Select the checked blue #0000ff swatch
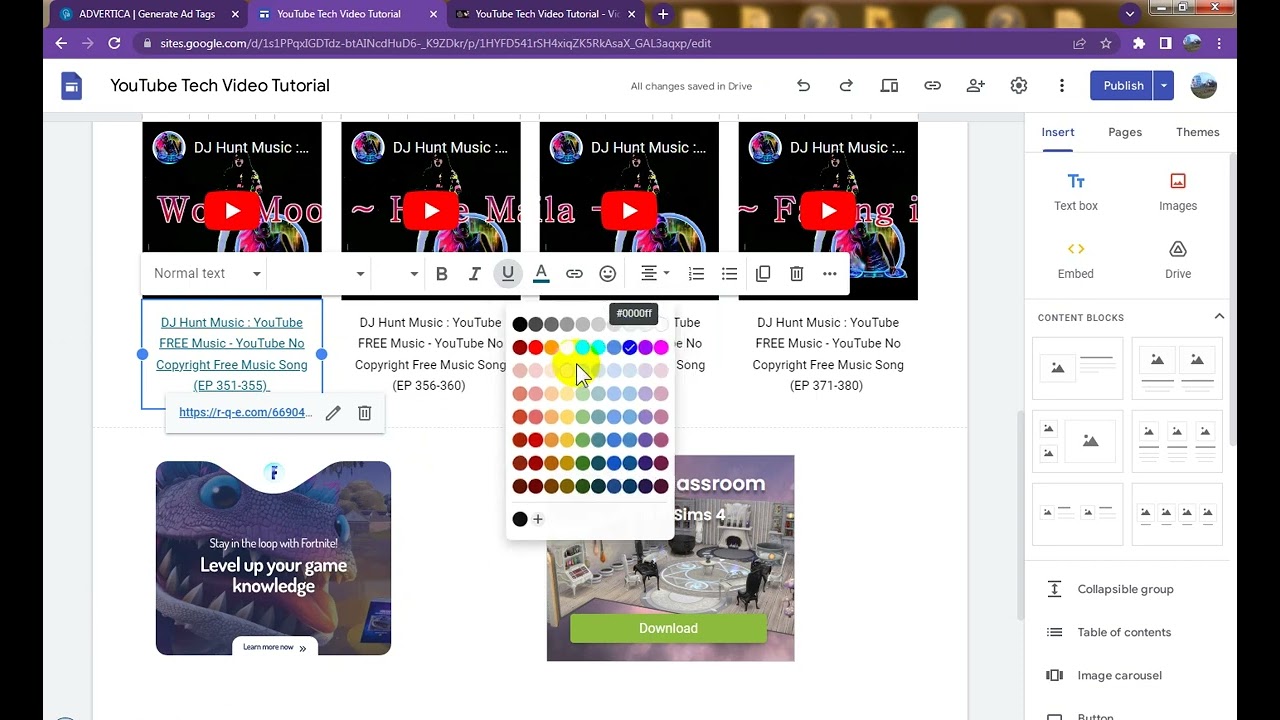The height and width of the screenshot is (720, 1280). (630, 347)
